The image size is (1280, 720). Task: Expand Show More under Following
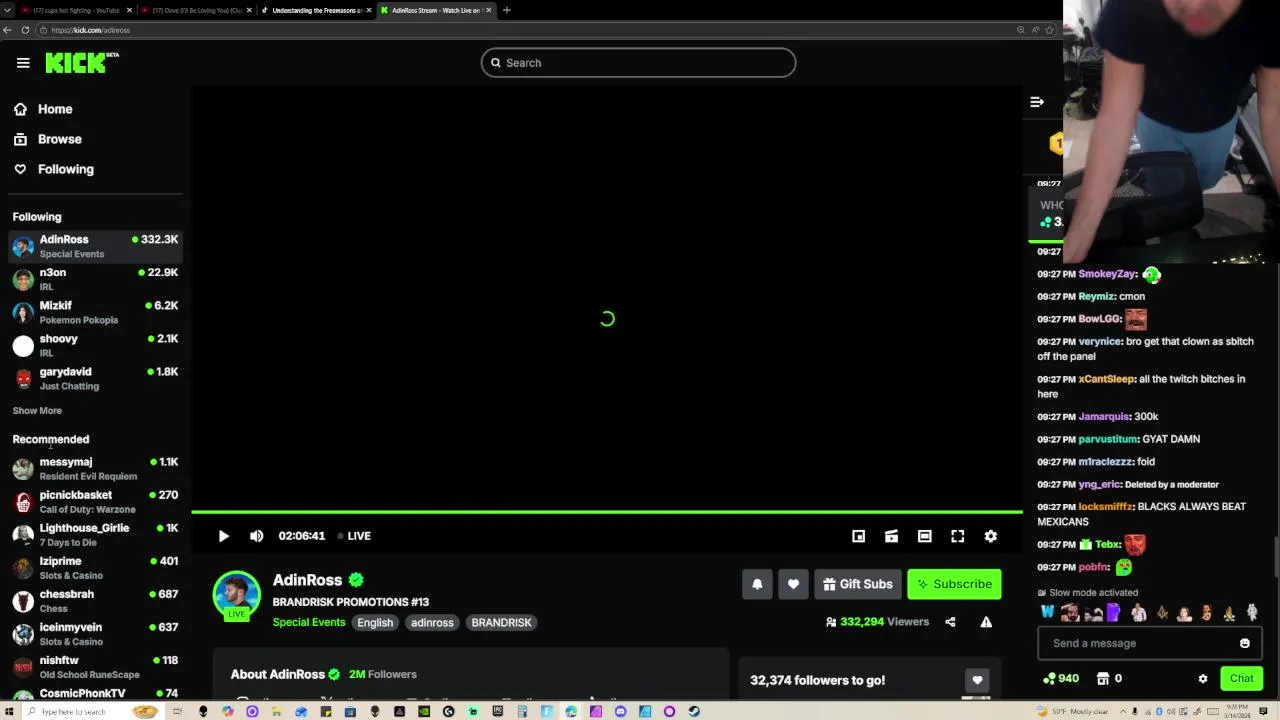[x=37, y=410]
